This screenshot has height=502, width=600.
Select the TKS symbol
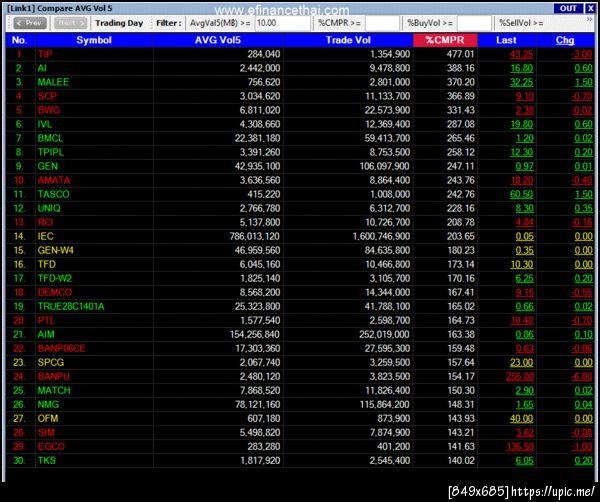coord(46,461)
